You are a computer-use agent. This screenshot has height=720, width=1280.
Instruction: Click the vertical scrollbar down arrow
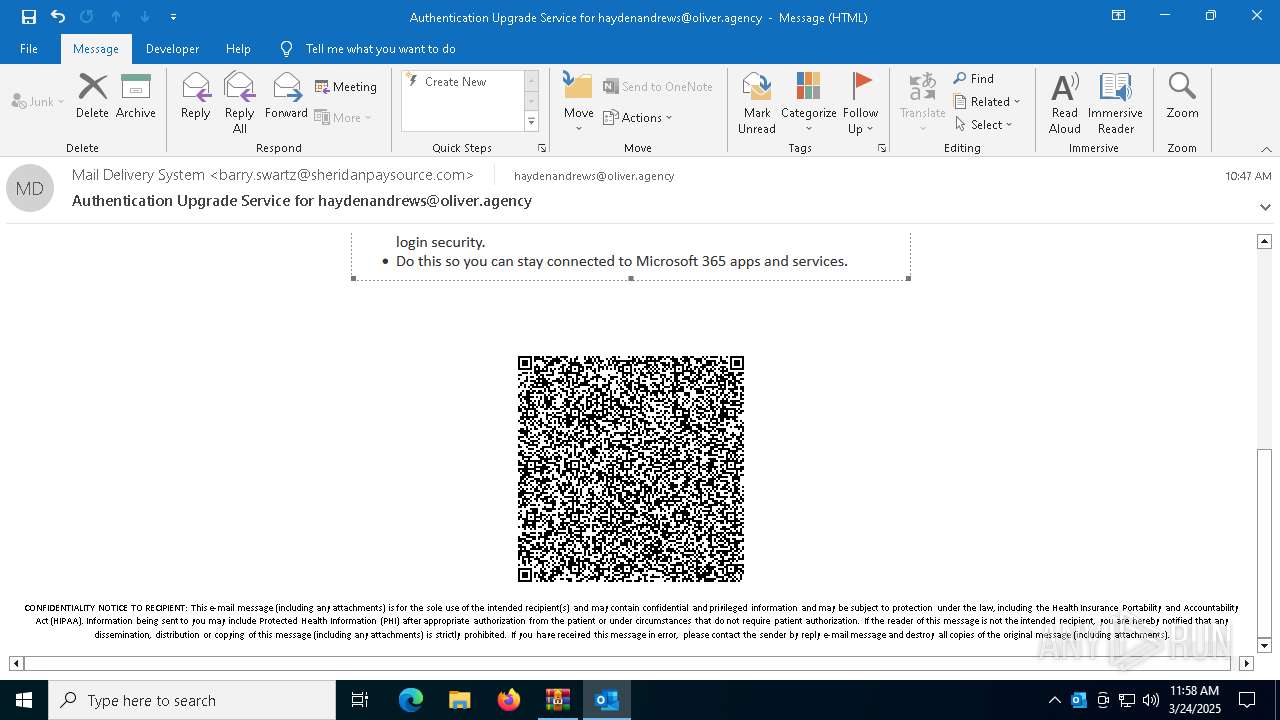[x=1264, y=646]
